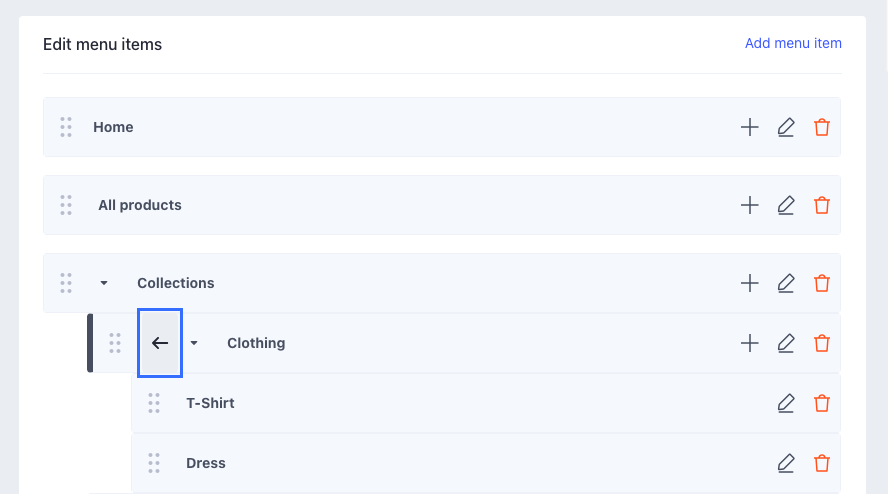Click the Add menu item link
Viewport: 888px width, 494px height.
coord(793,43)
